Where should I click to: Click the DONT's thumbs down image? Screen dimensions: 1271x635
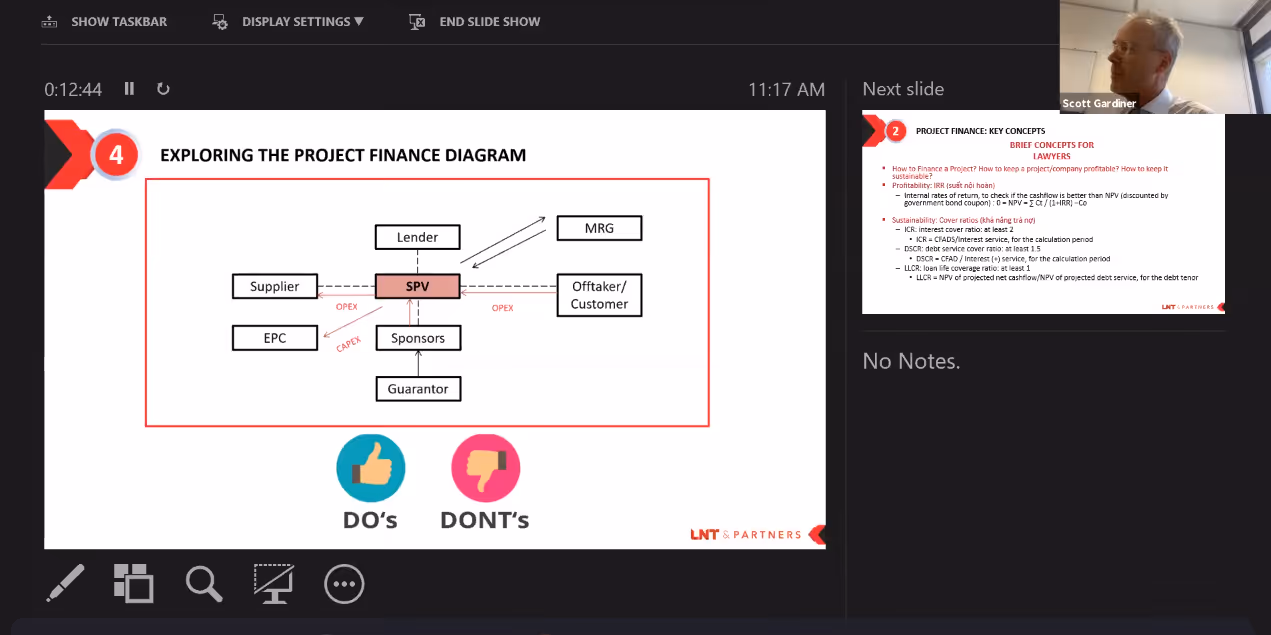tap(486, 467)
